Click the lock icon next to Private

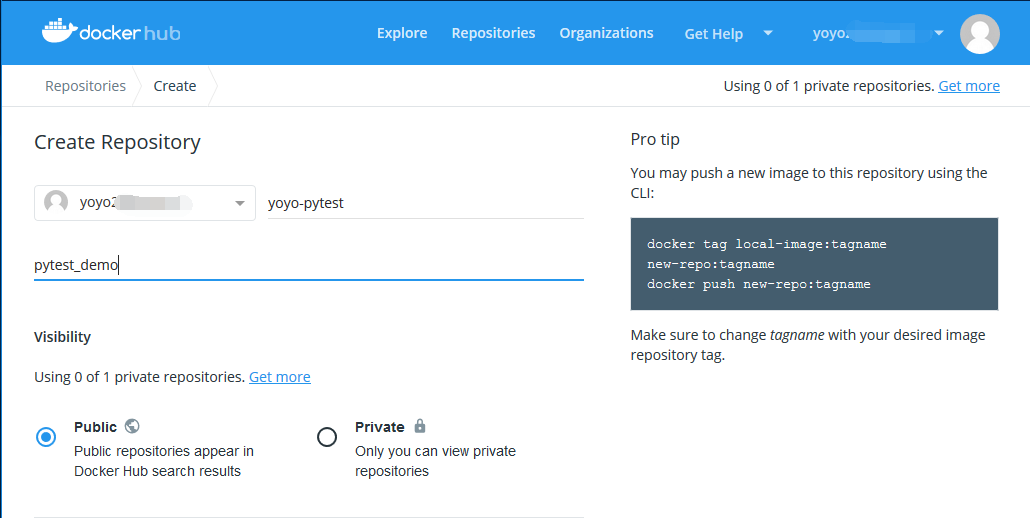point(420,426)
